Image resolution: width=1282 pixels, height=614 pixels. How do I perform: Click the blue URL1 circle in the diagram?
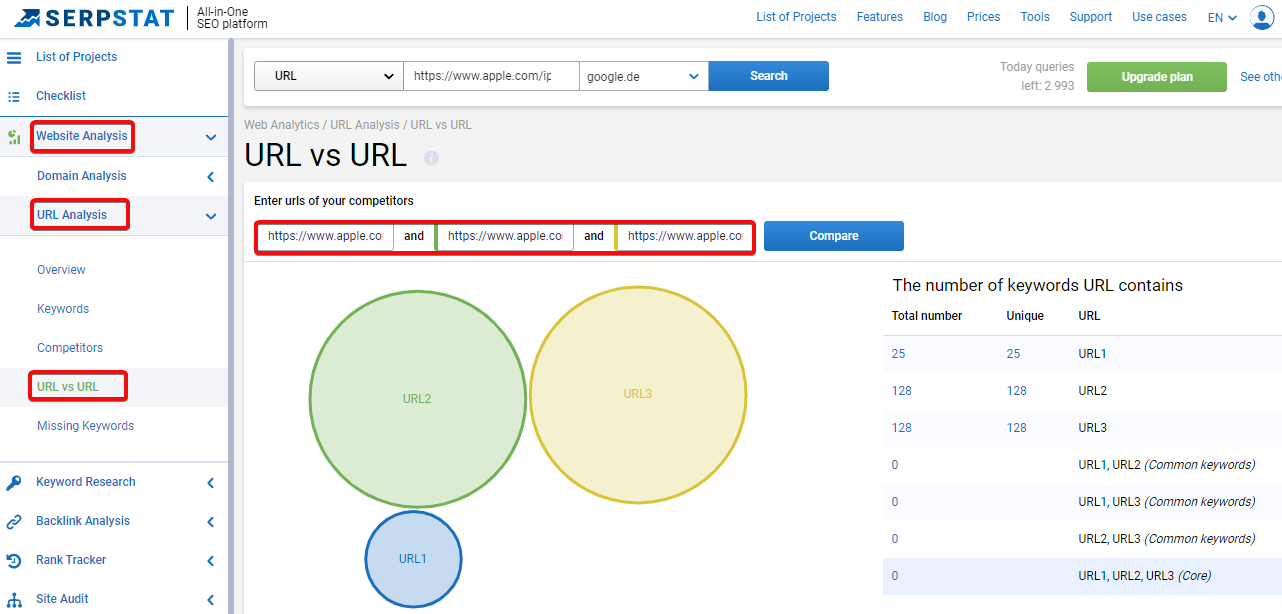(x=413, y=559)
